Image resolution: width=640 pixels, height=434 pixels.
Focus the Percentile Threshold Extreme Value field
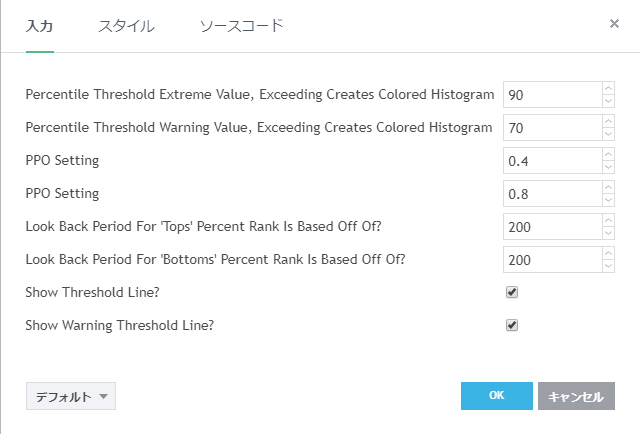(x=552, y=95)
